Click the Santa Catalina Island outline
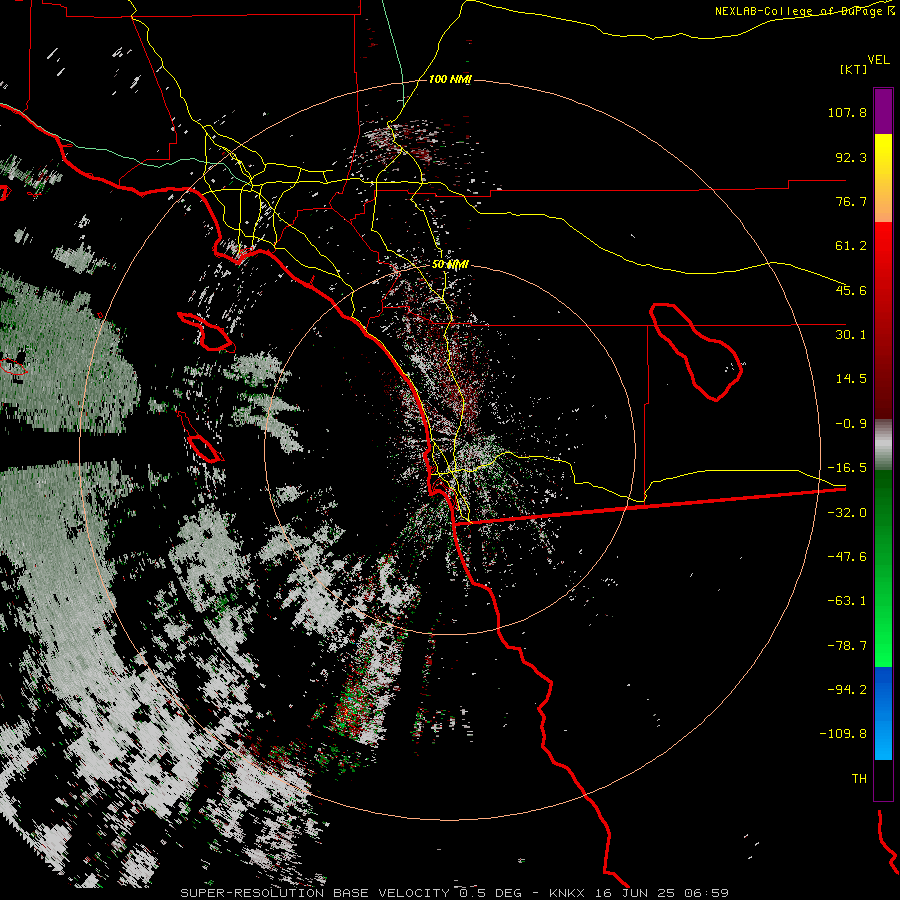 click(x=205, y=332)
